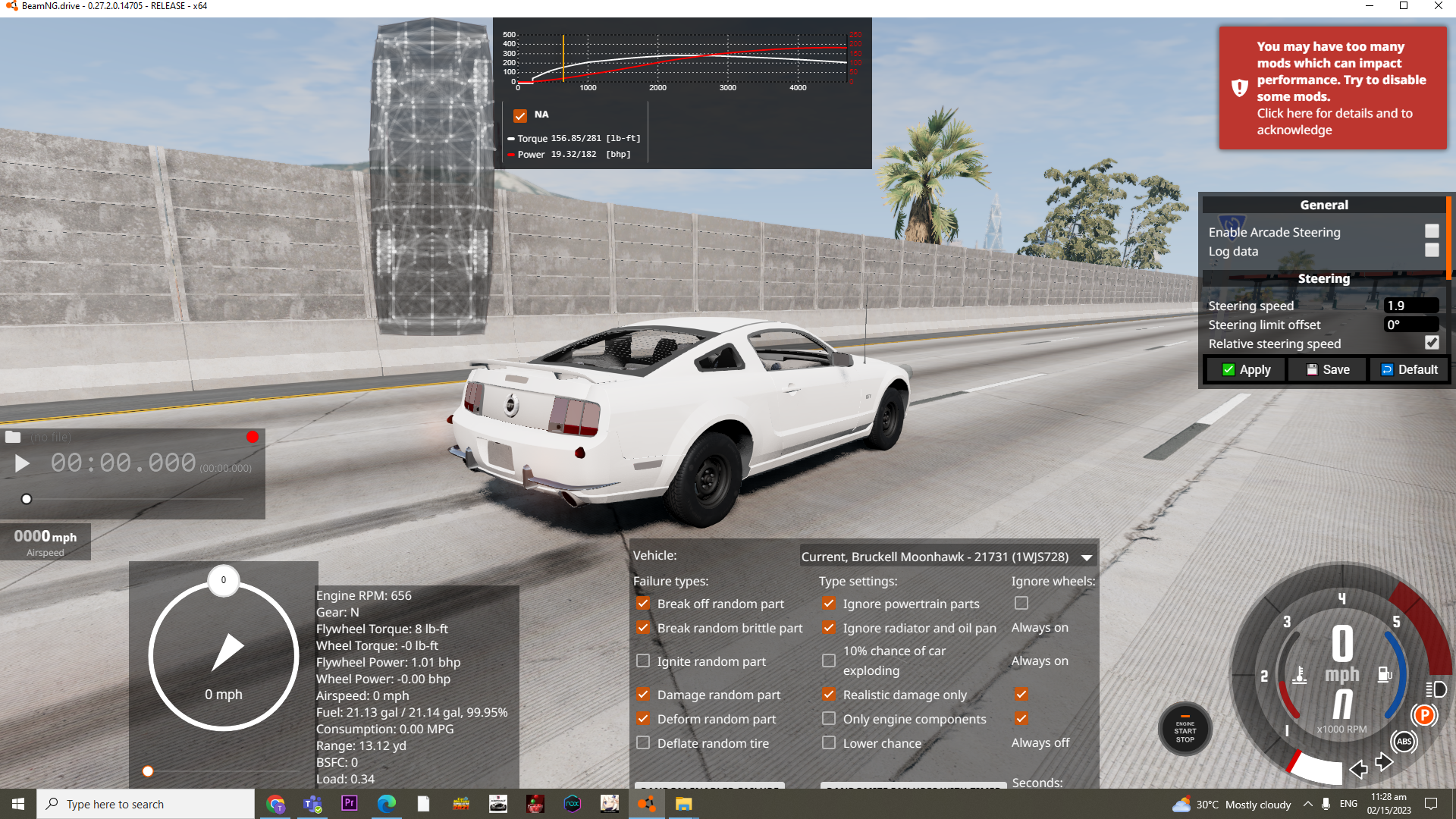Open the blank document icon in taskbar

(424, 804)
